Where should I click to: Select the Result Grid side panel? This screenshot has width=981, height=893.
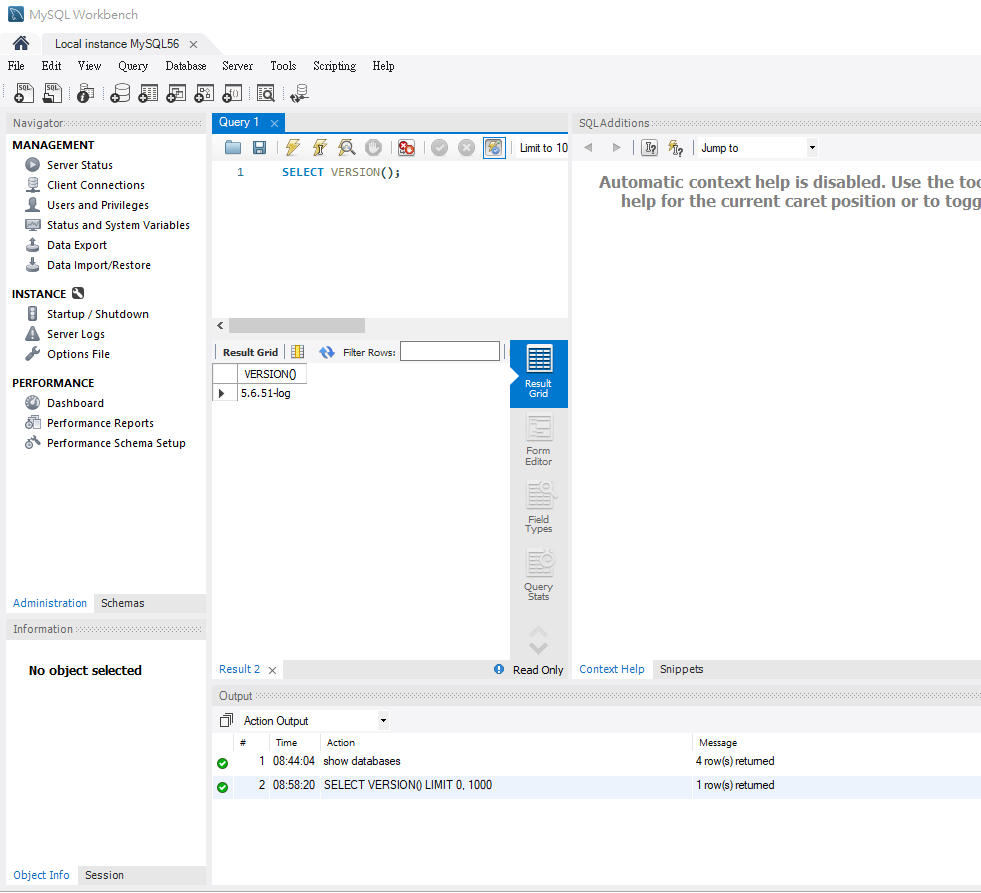539,374
